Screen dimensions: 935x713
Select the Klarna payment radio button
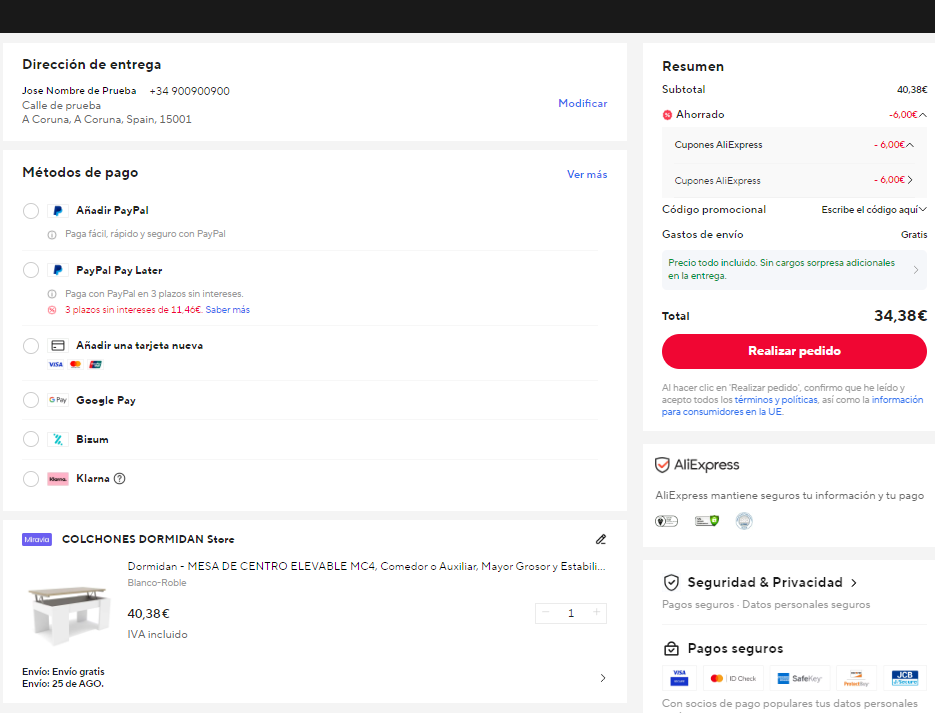[x=31, y=479]
